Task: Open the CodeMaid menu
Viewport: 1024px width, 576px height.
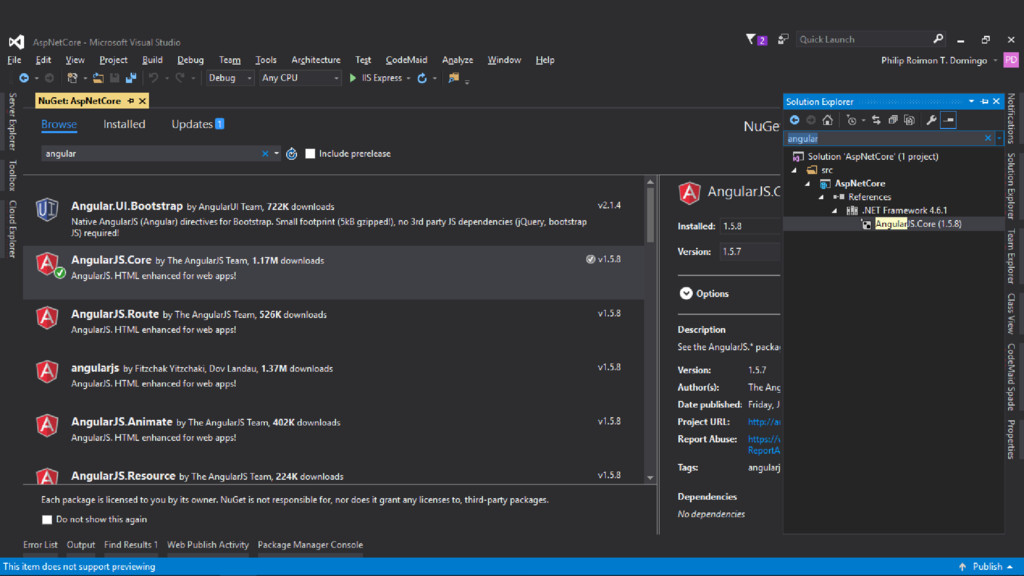Action: (406, 60)
